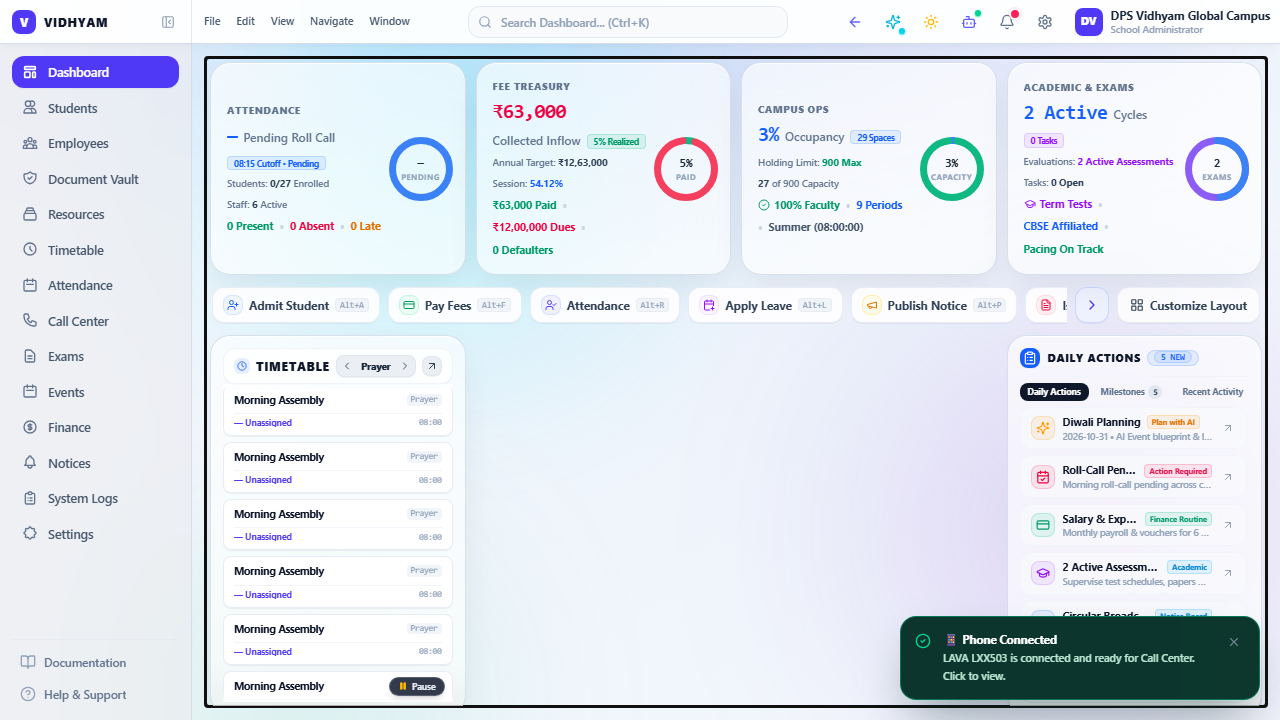Go to the previous timetable period chevron
This screenshot has height=720, width=1280.
(347, 367)
